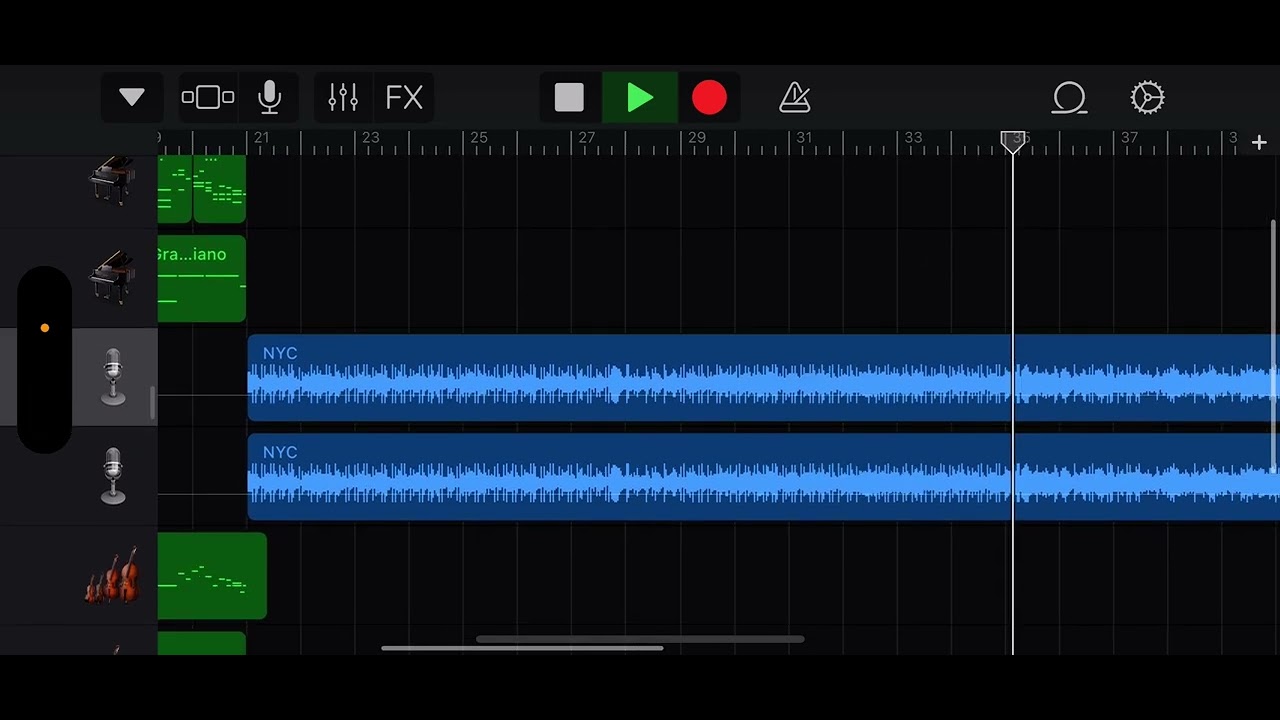The height and width of the screenshot is (720, 1280).
Task: Click the track header resize handle
Action: (152, 402)
